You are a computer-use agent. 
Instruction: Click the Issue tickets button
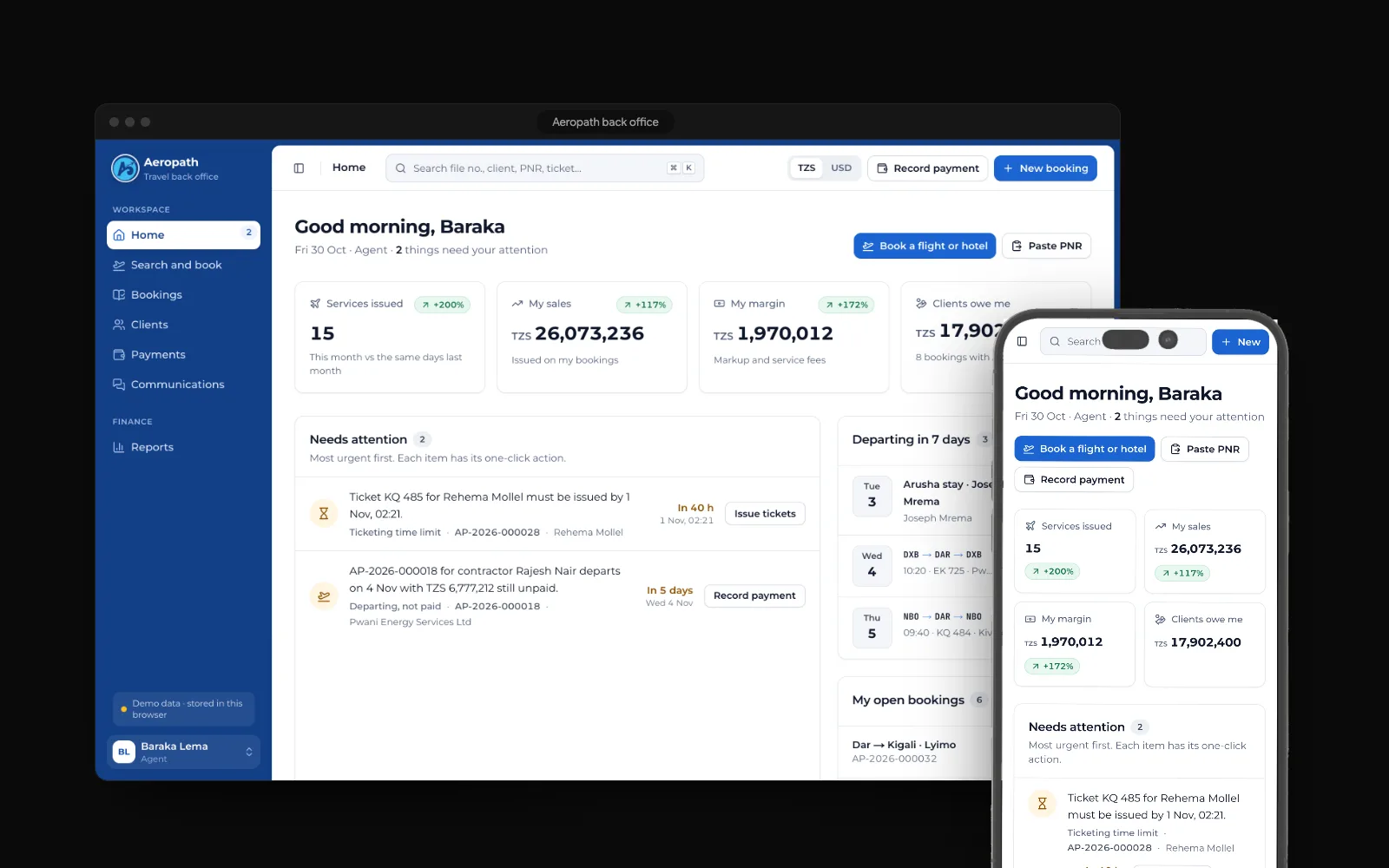point(765,514)
